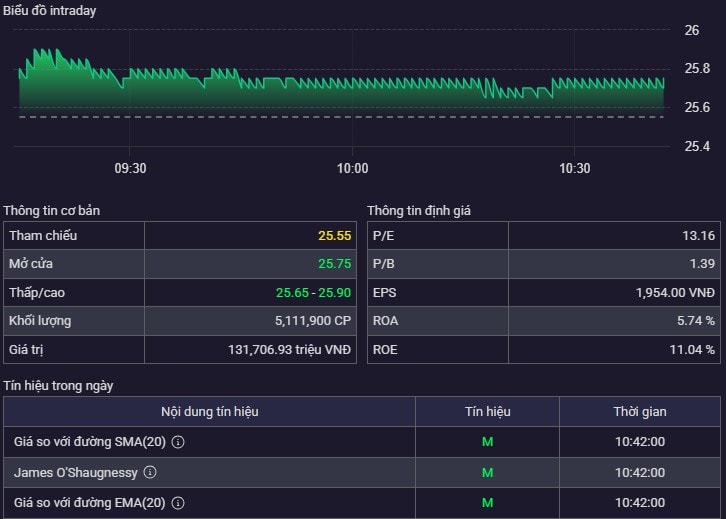Click the M signal in the SMA(20) row
This screenshot has width=726, height=519.
(x=488, y=442)
